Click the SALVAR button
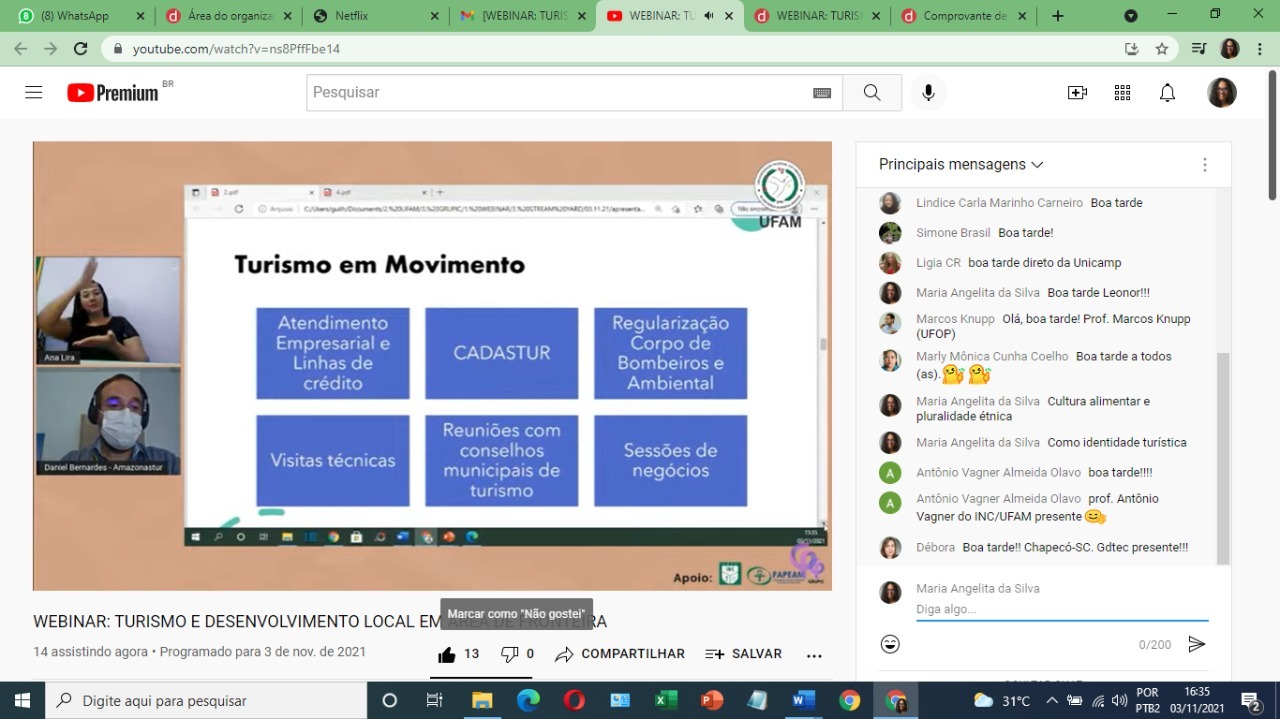Viewport: 1280px width, 719px height. click(x=744, y=654)
